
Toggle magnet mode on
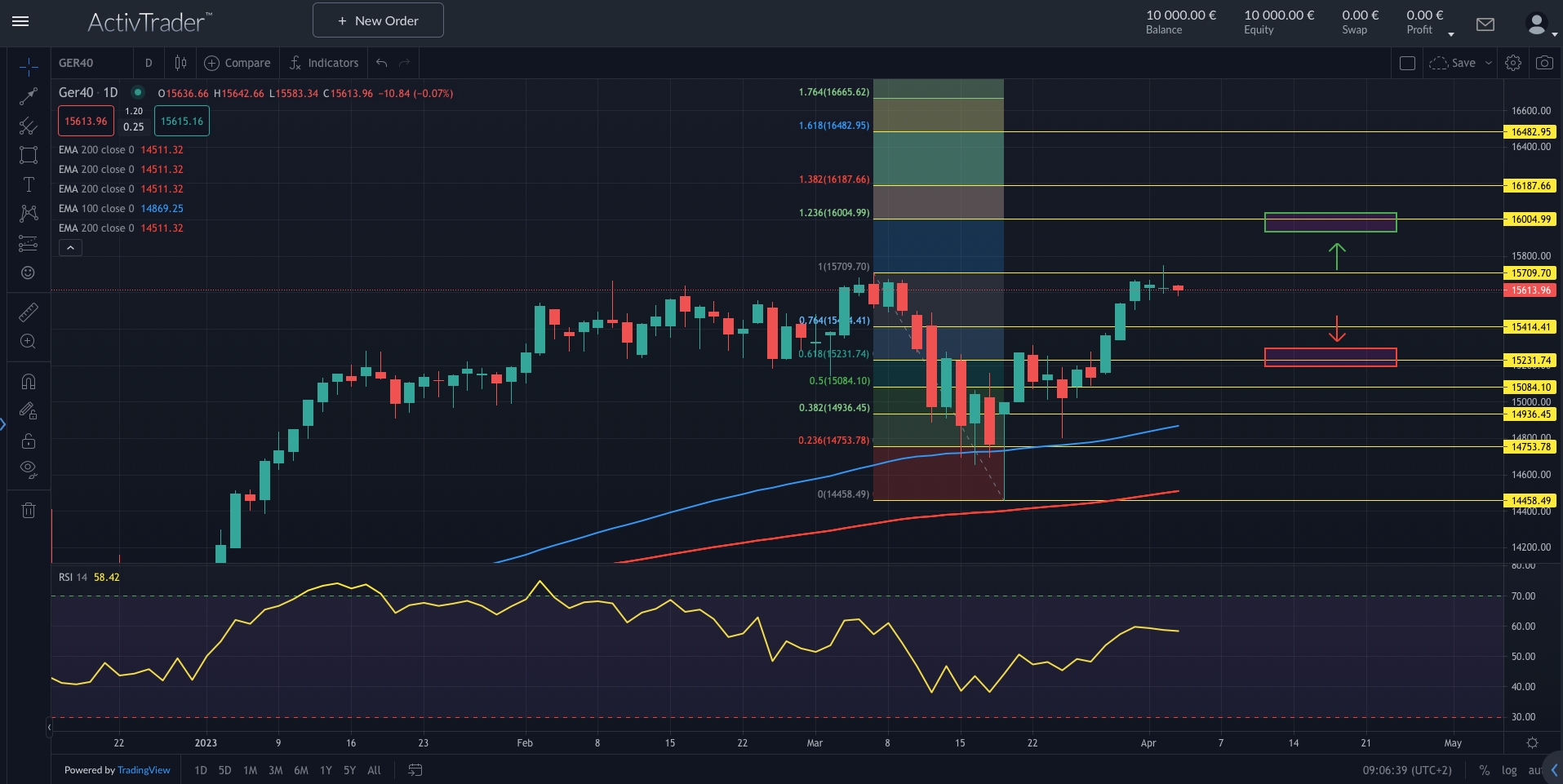[x=28, y=381]
